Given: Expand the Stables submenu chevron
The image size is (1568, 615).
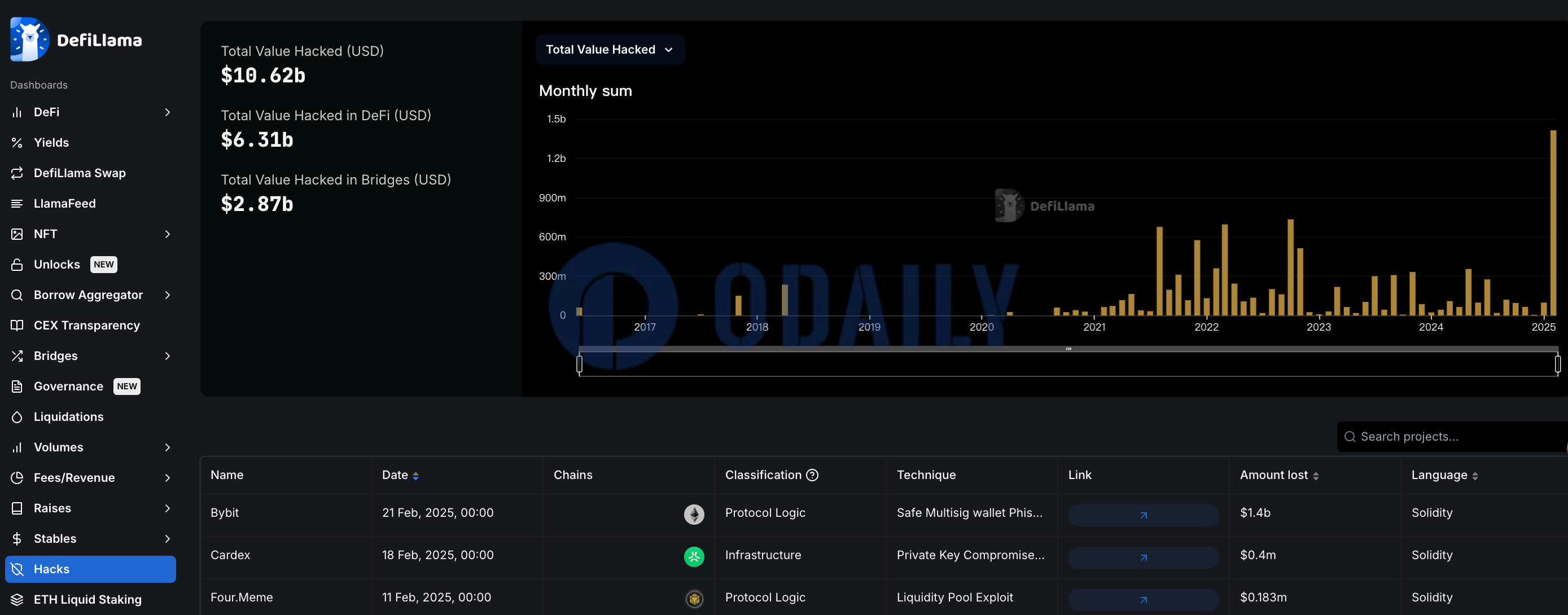Looking at the screenshot, I should click(168, 538).
